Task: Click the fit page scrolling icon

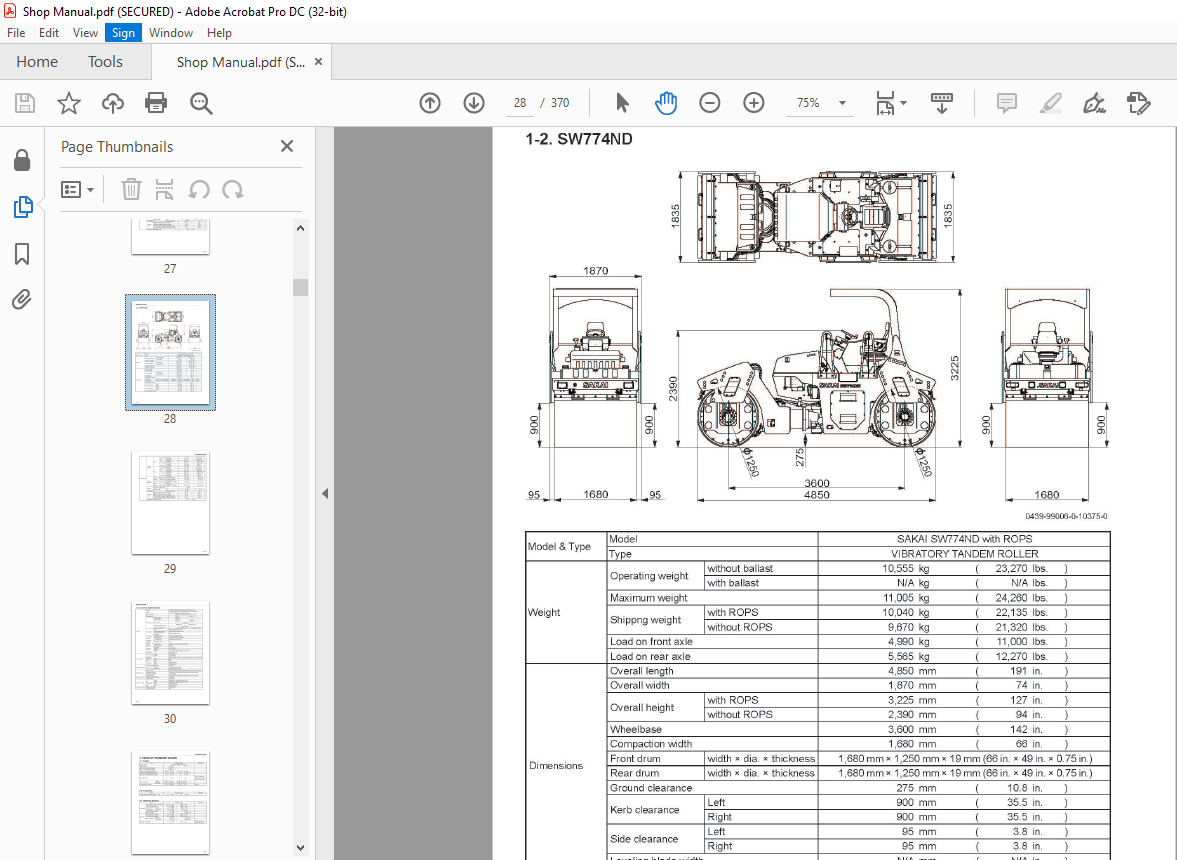Action: pyautogui.click(x=886, y=103)
